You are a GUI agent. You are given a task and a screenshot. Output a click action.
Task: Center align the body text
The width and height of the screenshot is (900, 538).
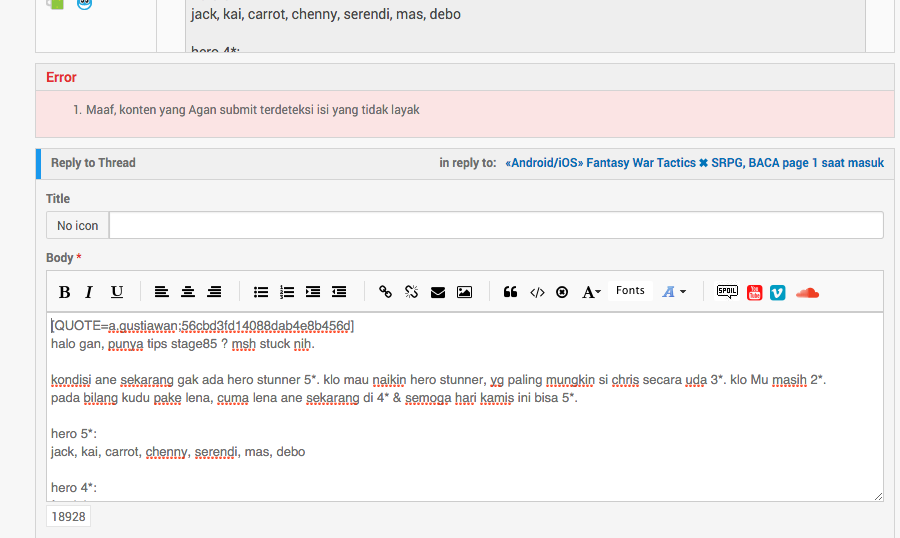coord(188,292)
